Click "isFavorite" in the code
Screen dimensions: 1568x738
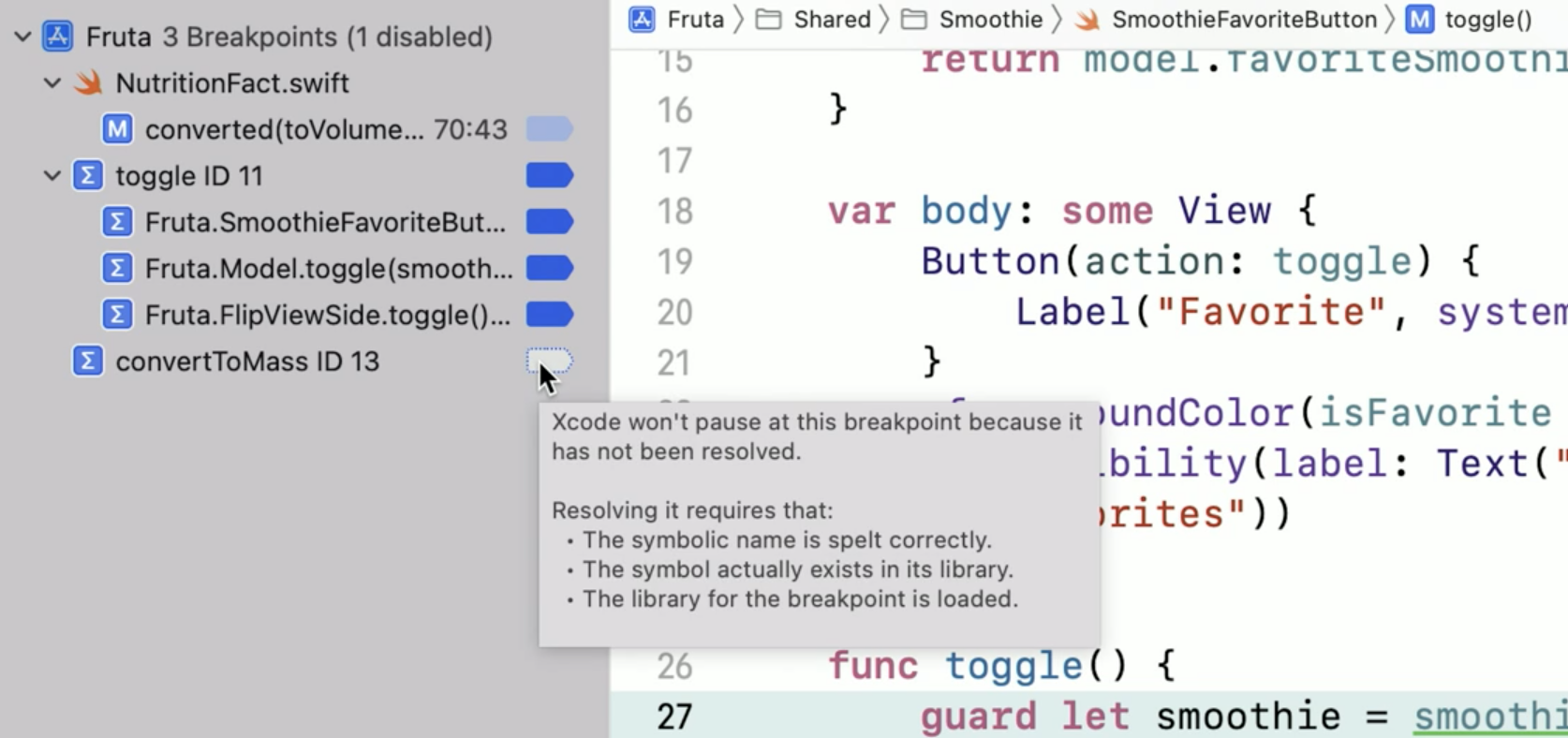1435,414
